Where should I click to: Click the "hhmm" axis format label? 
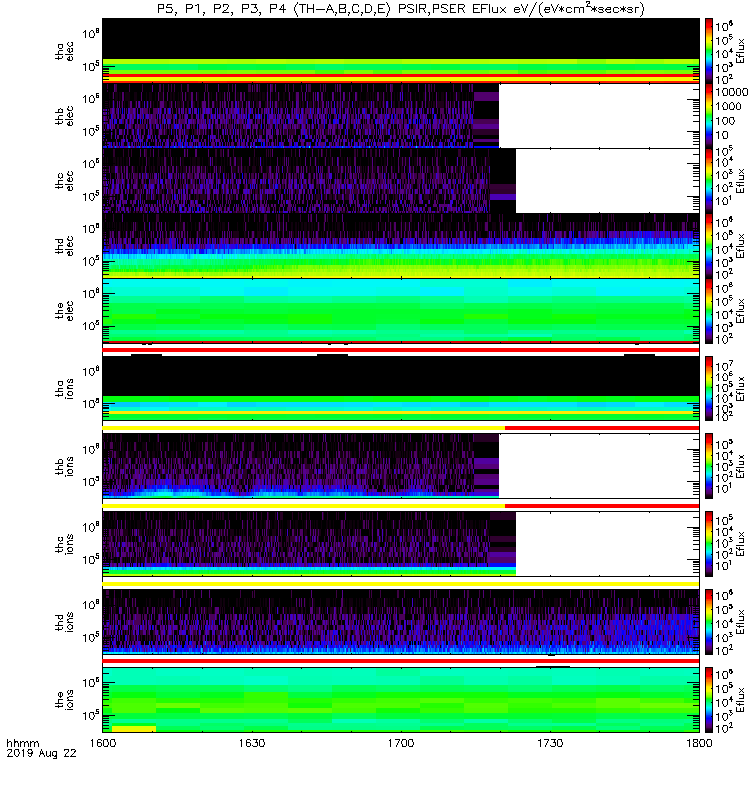22,743
